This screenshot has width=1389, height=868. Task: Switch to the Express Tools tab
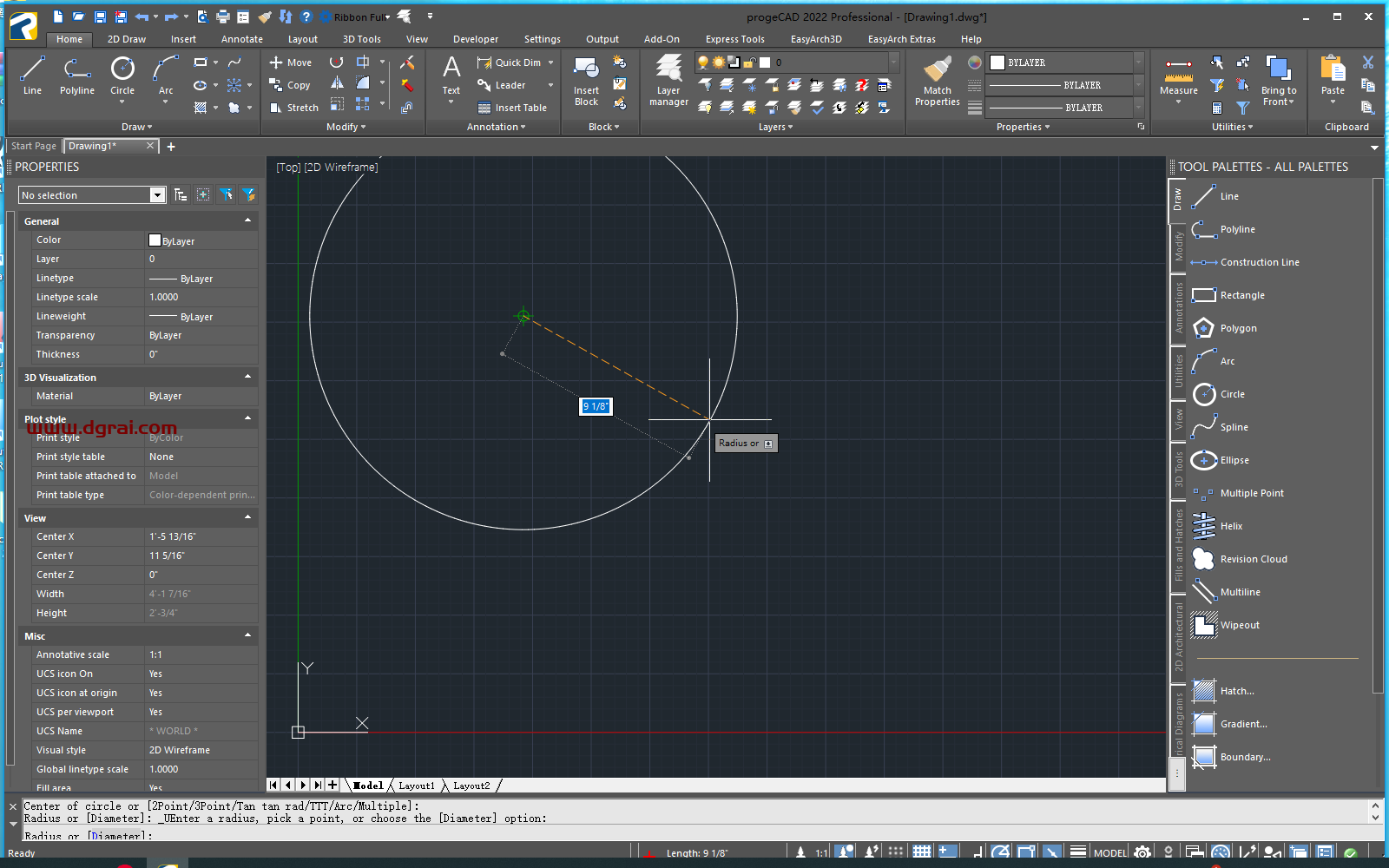point(734,39)
